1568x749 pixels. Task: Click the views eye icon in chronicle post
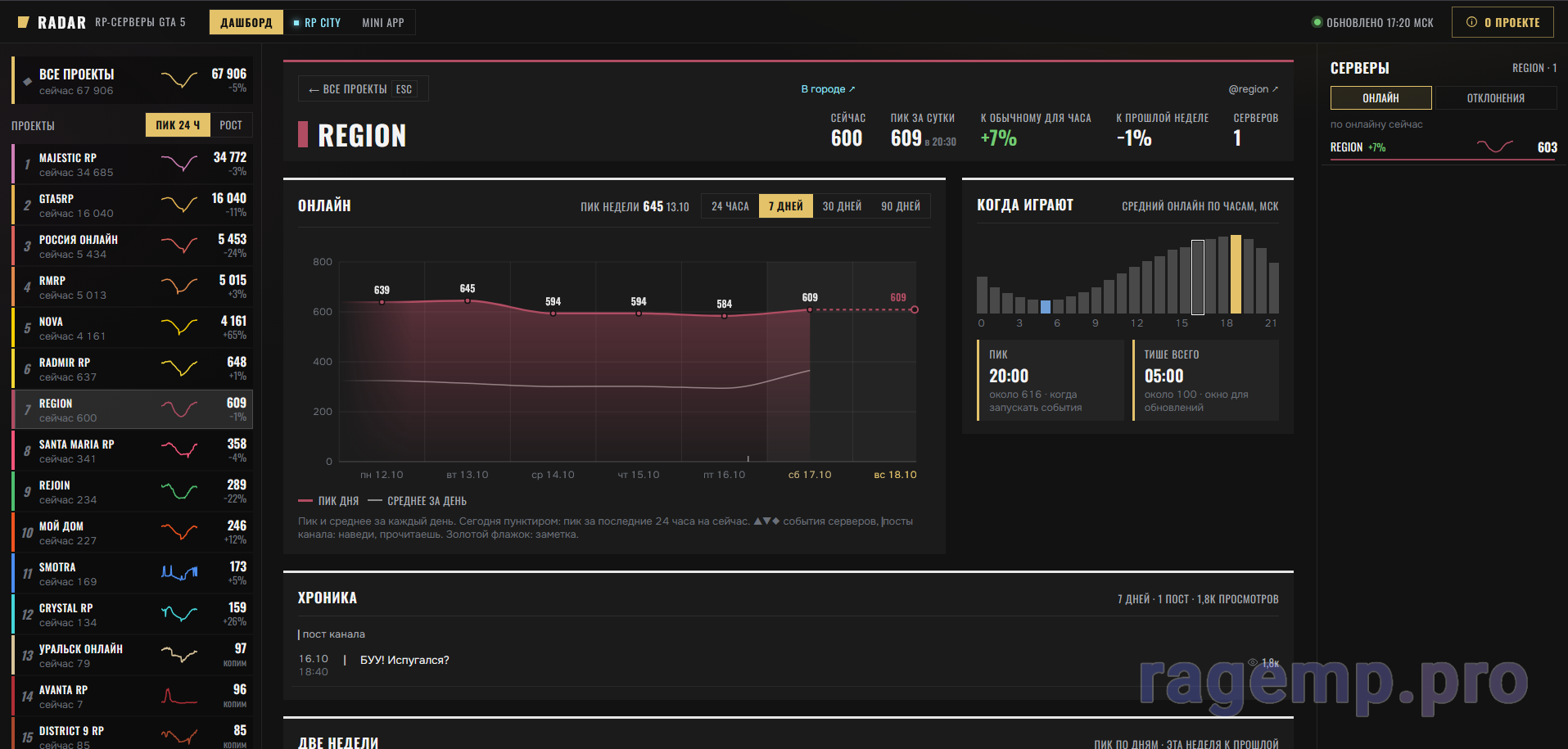(1252, 662)
